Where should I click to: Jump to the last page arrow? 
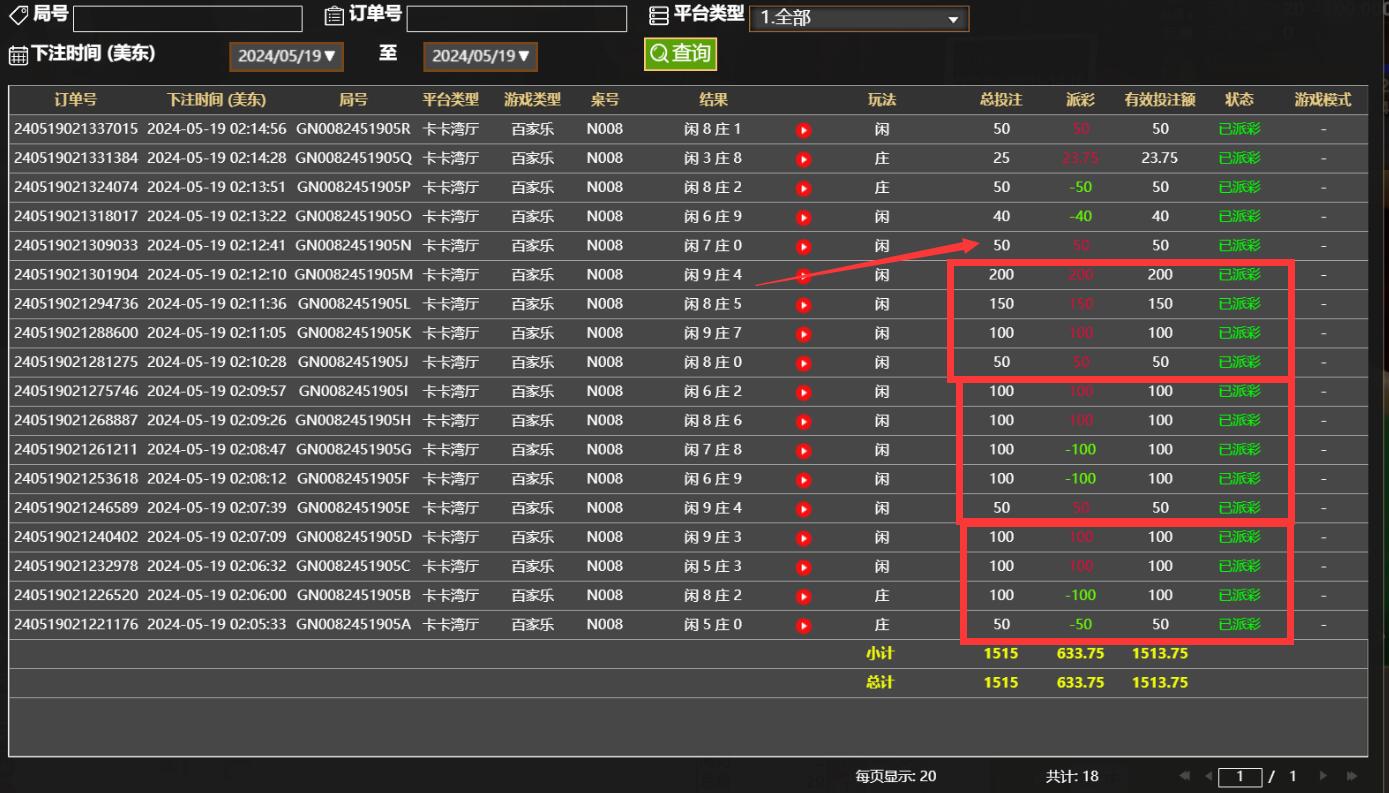pyautogui.click(x=1352, y=776)
